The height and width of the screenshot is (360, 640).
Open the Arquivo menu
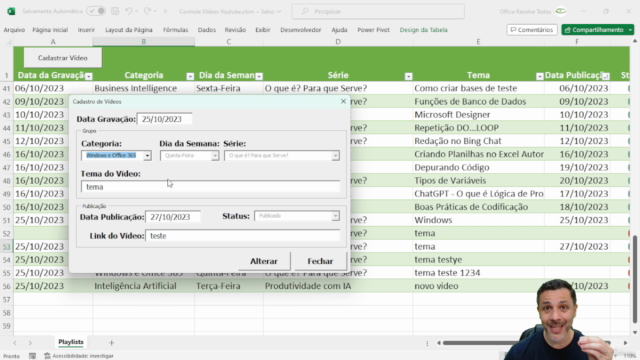[x=14, y=30]
